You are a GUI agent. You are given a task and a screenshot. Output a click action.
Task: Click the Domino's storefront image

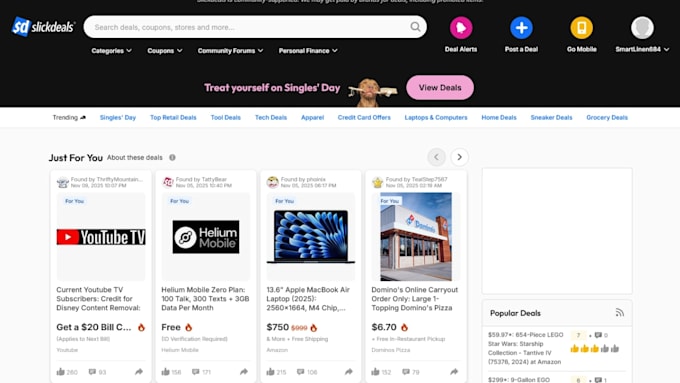click(x=416, y=237)
